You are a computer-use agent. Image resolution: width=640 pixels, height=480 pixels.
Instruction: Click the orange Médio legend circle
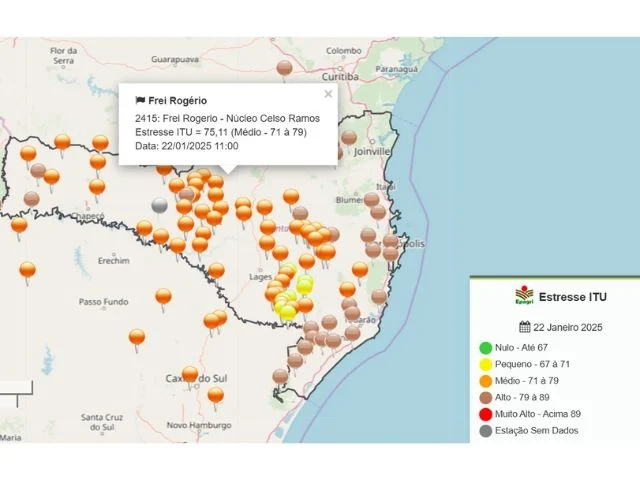486,381
